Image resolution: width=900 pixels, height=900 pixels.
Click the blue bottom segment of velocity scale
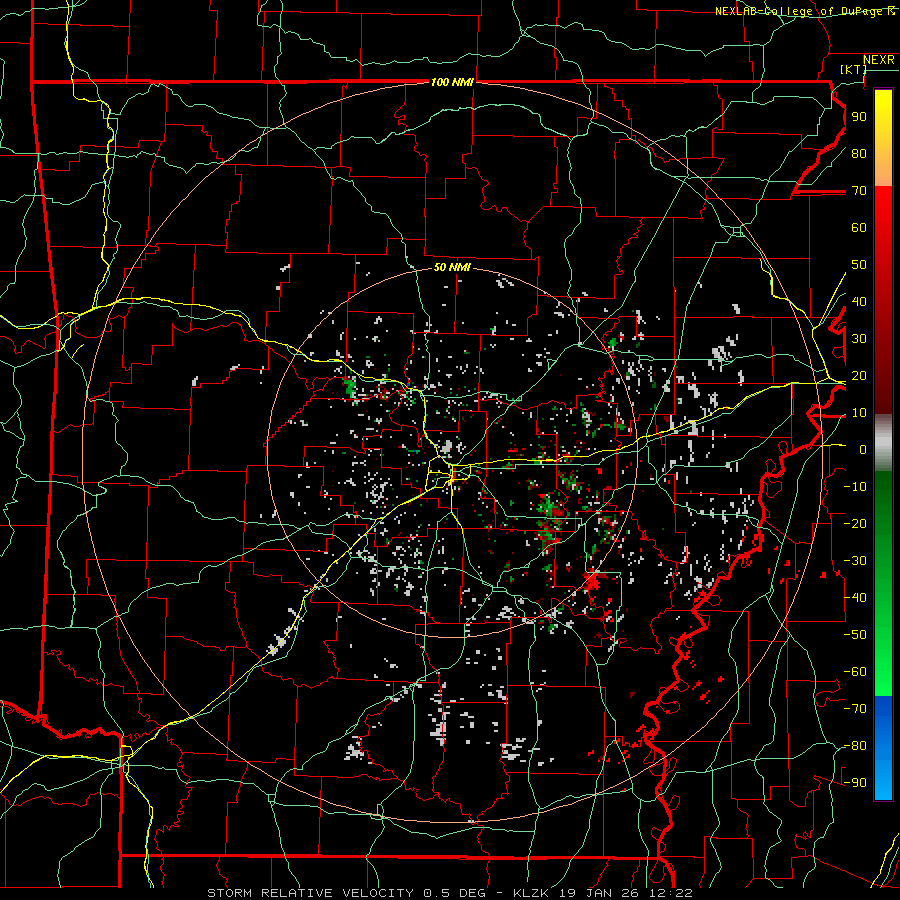883,748
